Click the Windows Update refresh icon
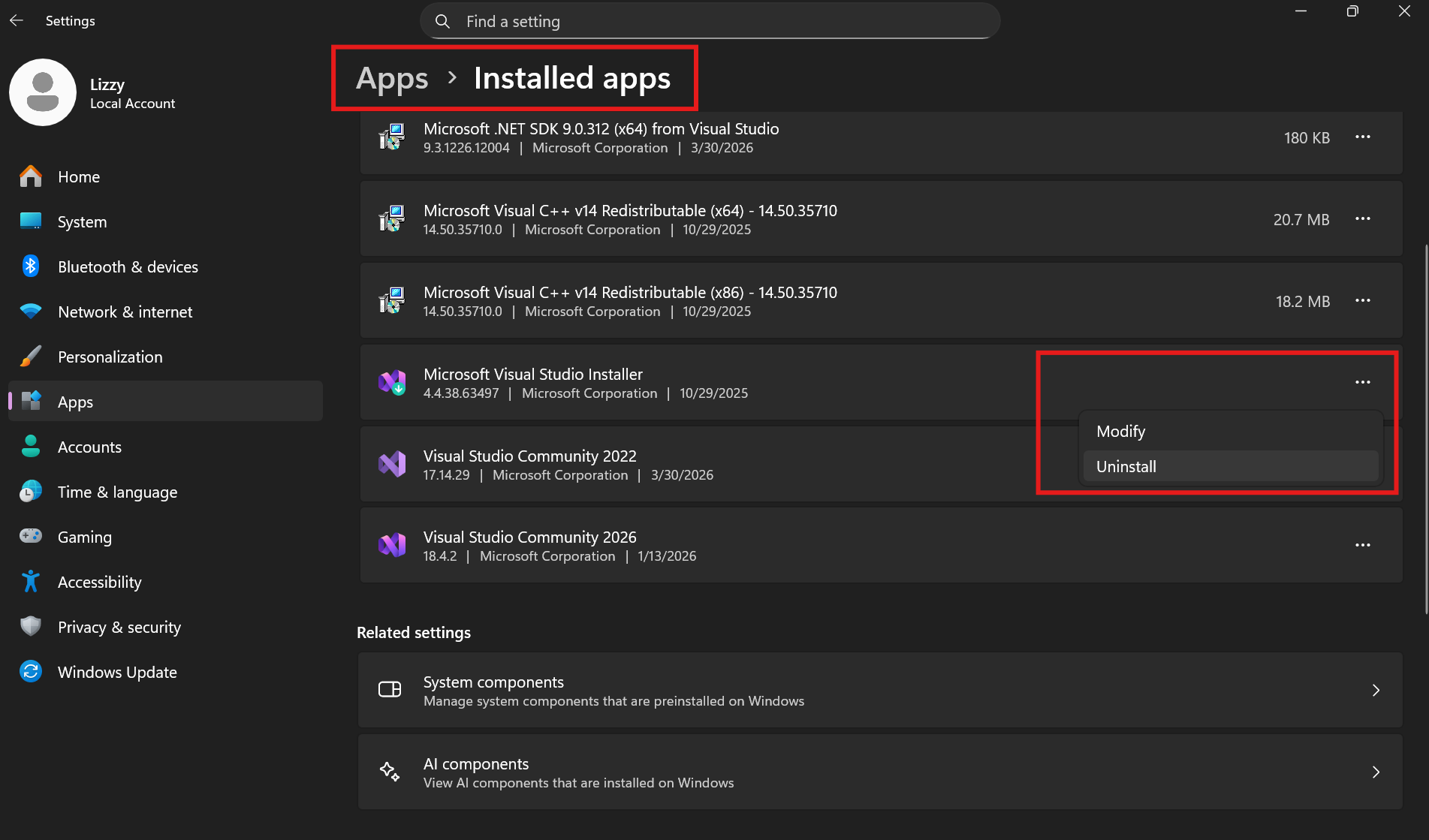This screenshot has width=1429, height=840. [31, 672]
